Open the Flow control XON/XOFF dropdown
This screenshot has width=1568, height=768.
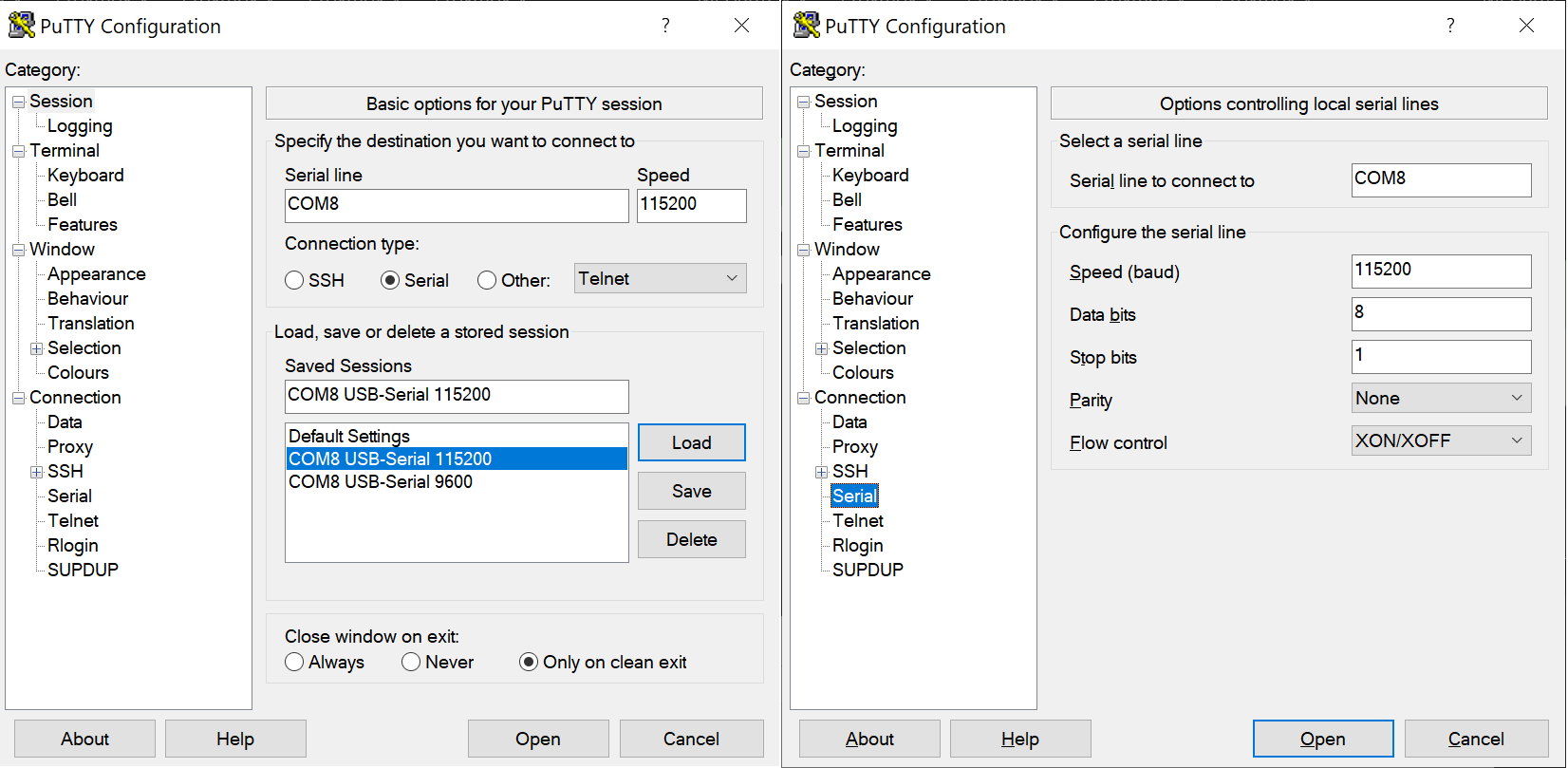pyautogui.click(x=1441, y=440)
